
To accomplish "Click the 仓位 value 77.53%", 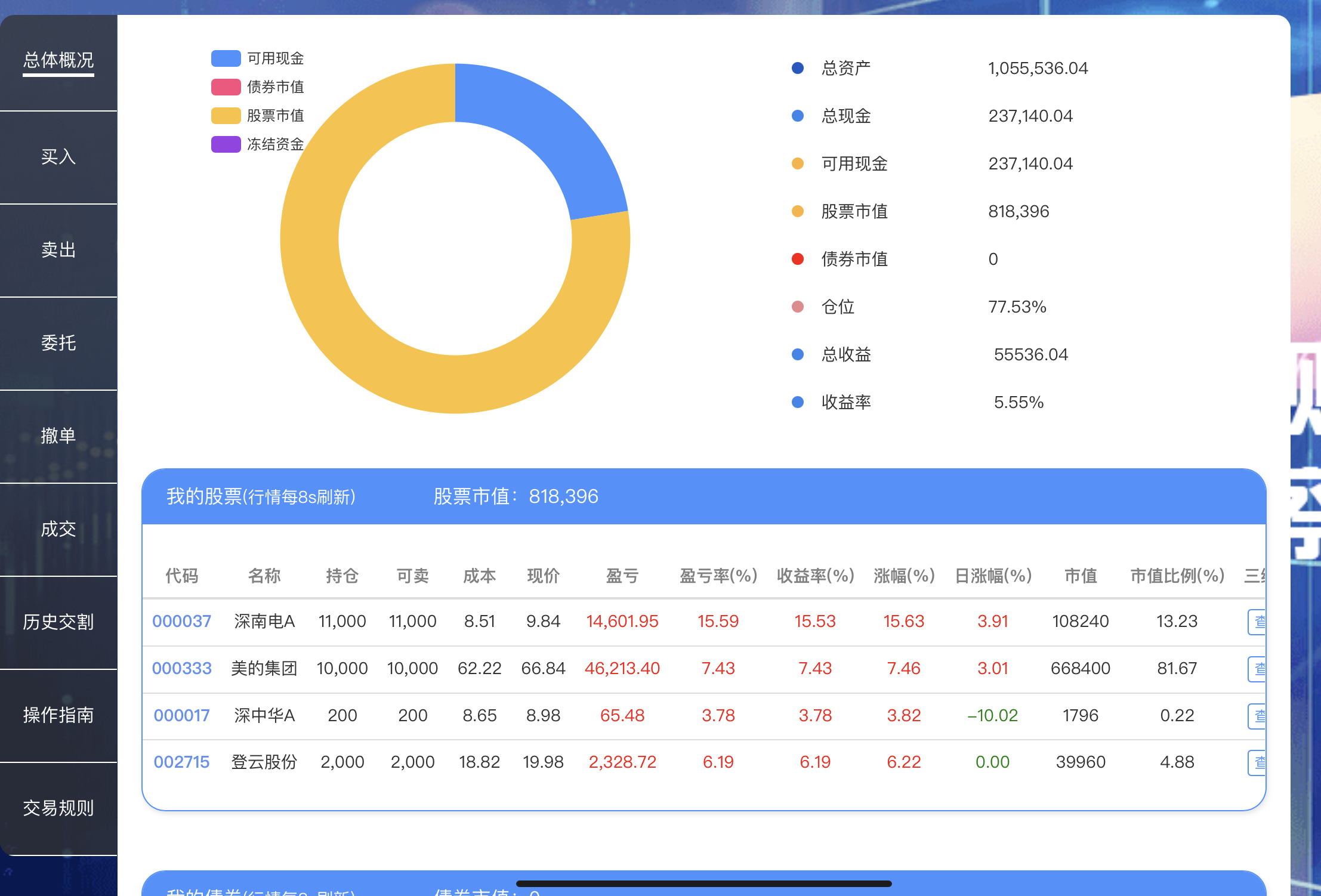I will pos(1017,307).
